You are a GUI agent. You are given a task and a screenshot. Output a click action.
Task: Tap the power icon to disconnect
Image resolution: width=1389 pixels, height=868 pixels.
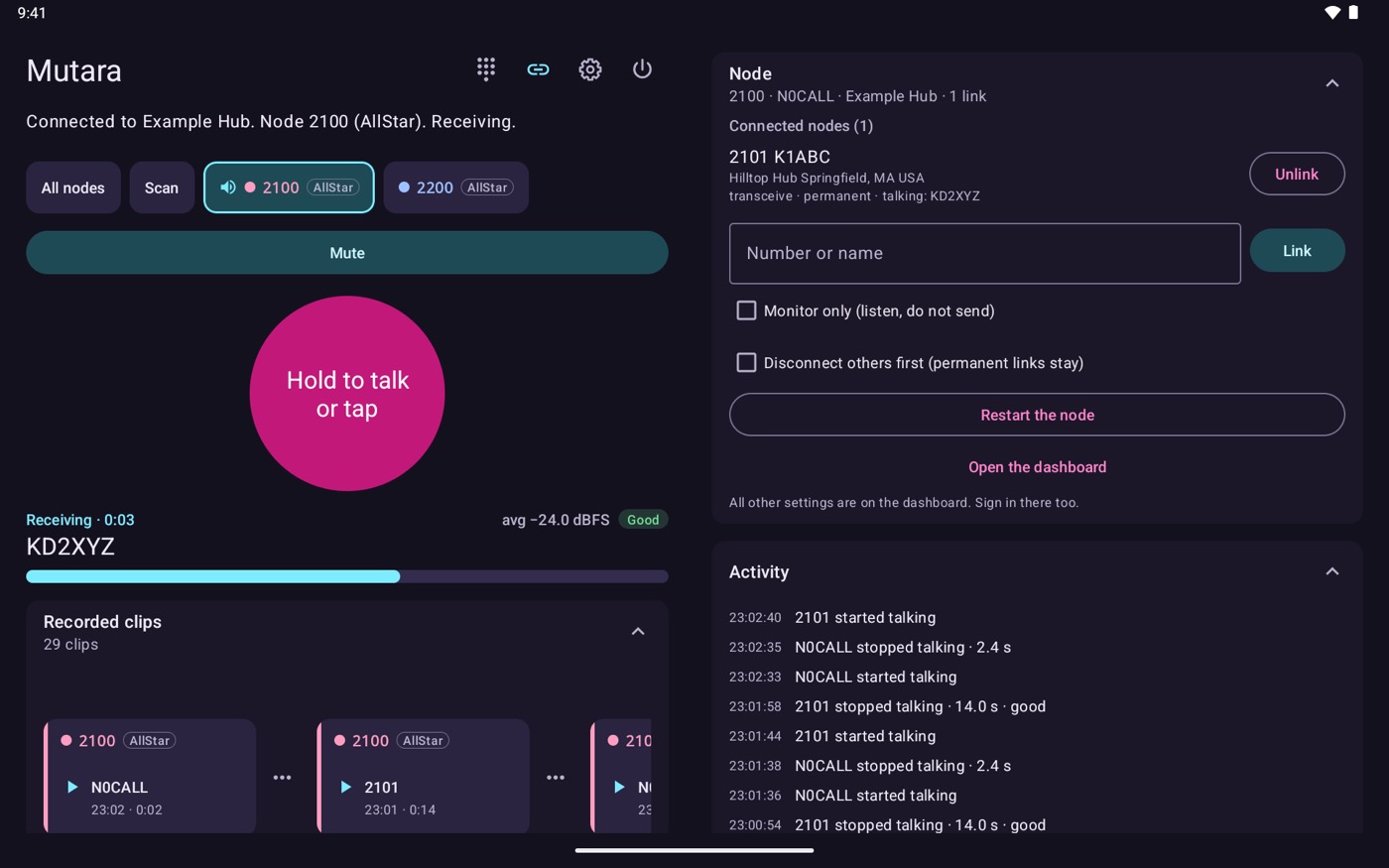(642, 68)
